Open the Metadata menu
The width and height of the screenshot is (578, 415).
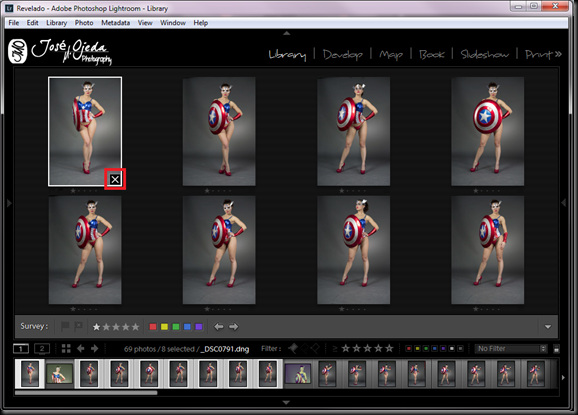coord(115,23)
